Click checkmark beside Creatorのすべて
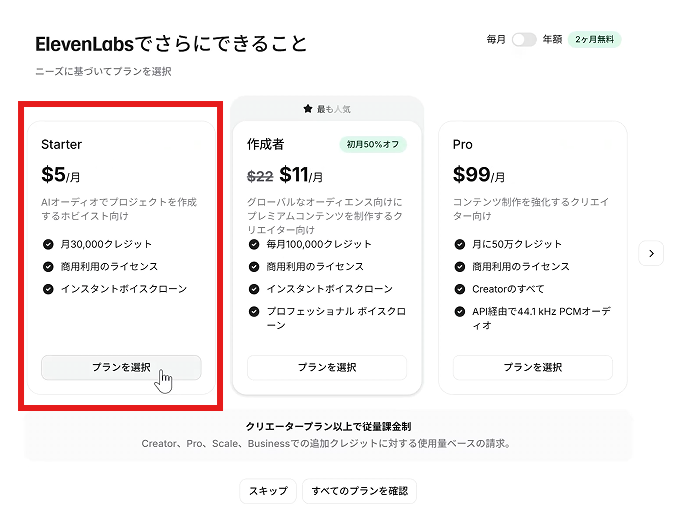The image size is (676, 508). coord(460,289)
